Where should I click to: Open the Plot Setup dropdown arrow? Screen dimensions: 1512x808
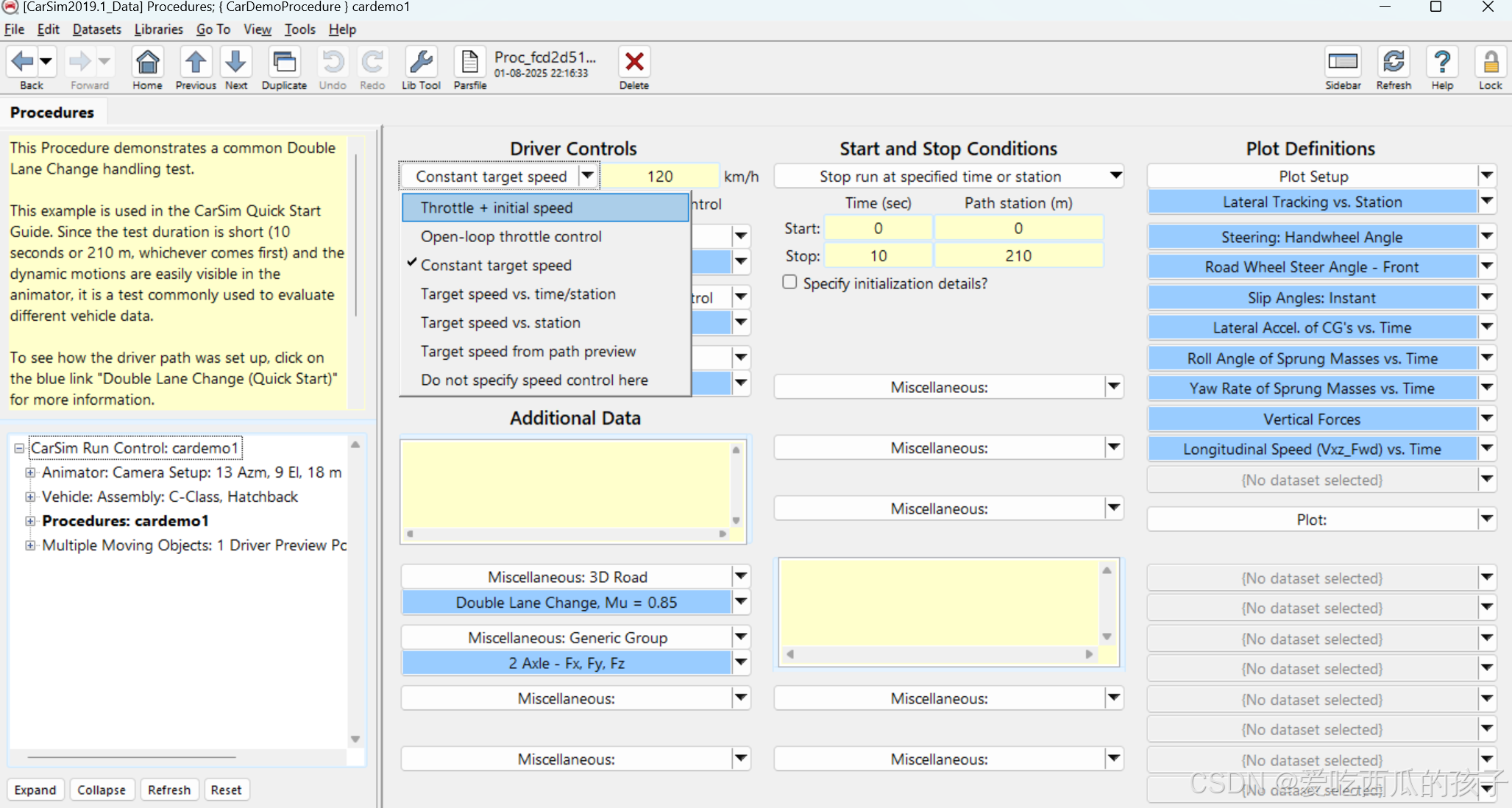(x=1487, y=176)
